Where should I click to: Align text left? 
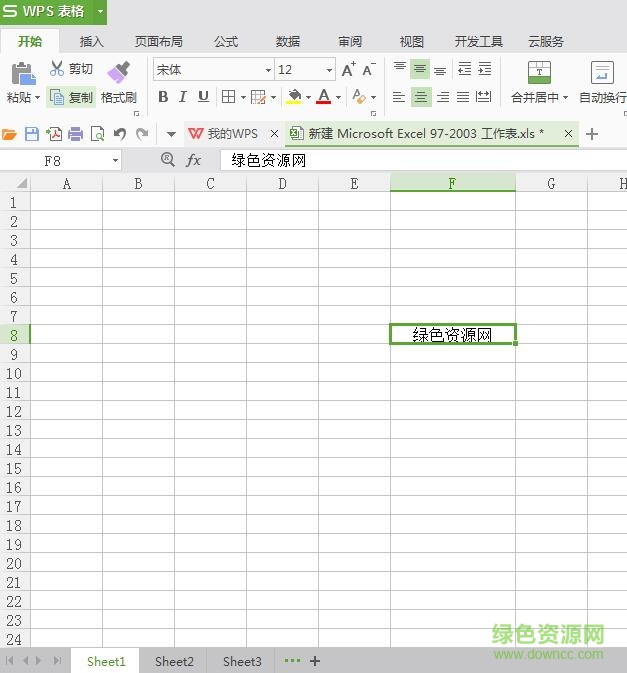[399, 97]
